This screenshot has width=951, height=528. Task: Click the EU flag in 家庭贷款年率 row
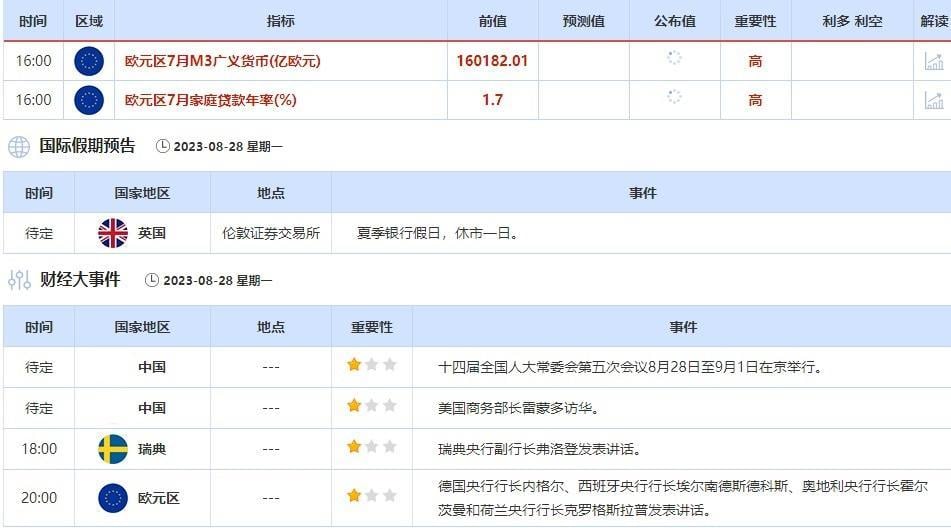point(89,100)
